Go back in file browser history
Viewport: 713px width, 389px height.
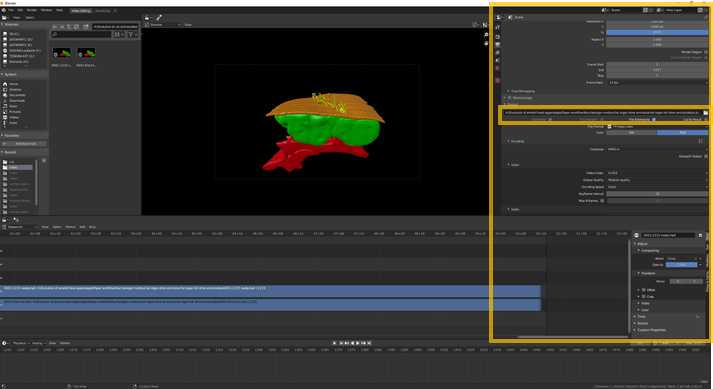(x=55, y=26)
